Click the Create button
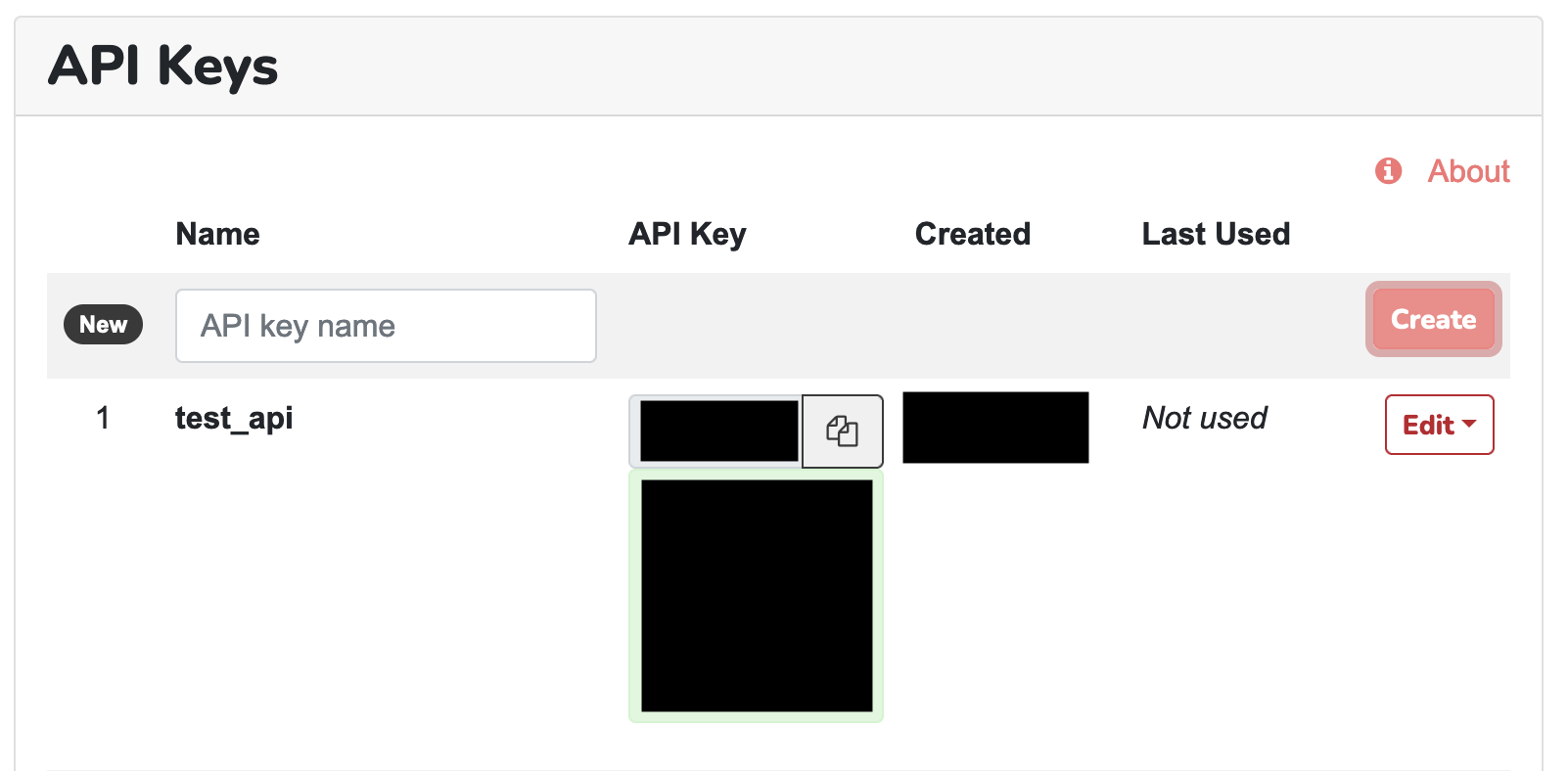Image resolution: width=1568 pixels, height=771 pixels. (x=1433, y=319)
